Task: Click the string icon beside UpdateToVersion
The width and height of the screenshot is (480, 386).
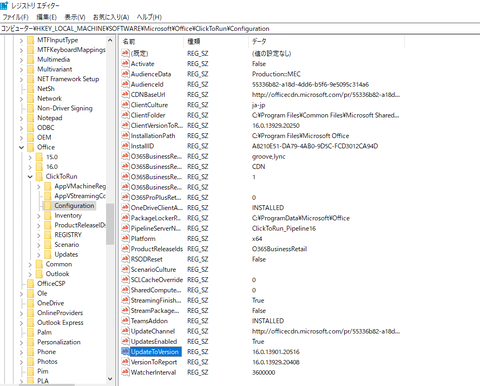Action: 125,352
